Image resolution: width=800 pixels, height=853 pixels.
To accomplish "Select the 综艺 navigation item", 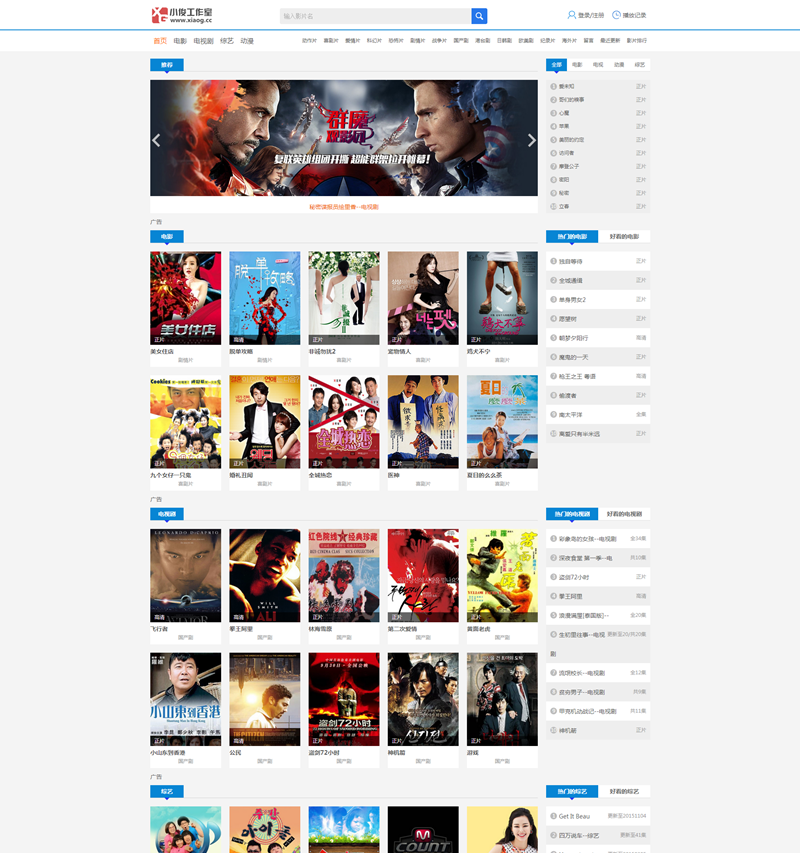I will pos(227,41).
